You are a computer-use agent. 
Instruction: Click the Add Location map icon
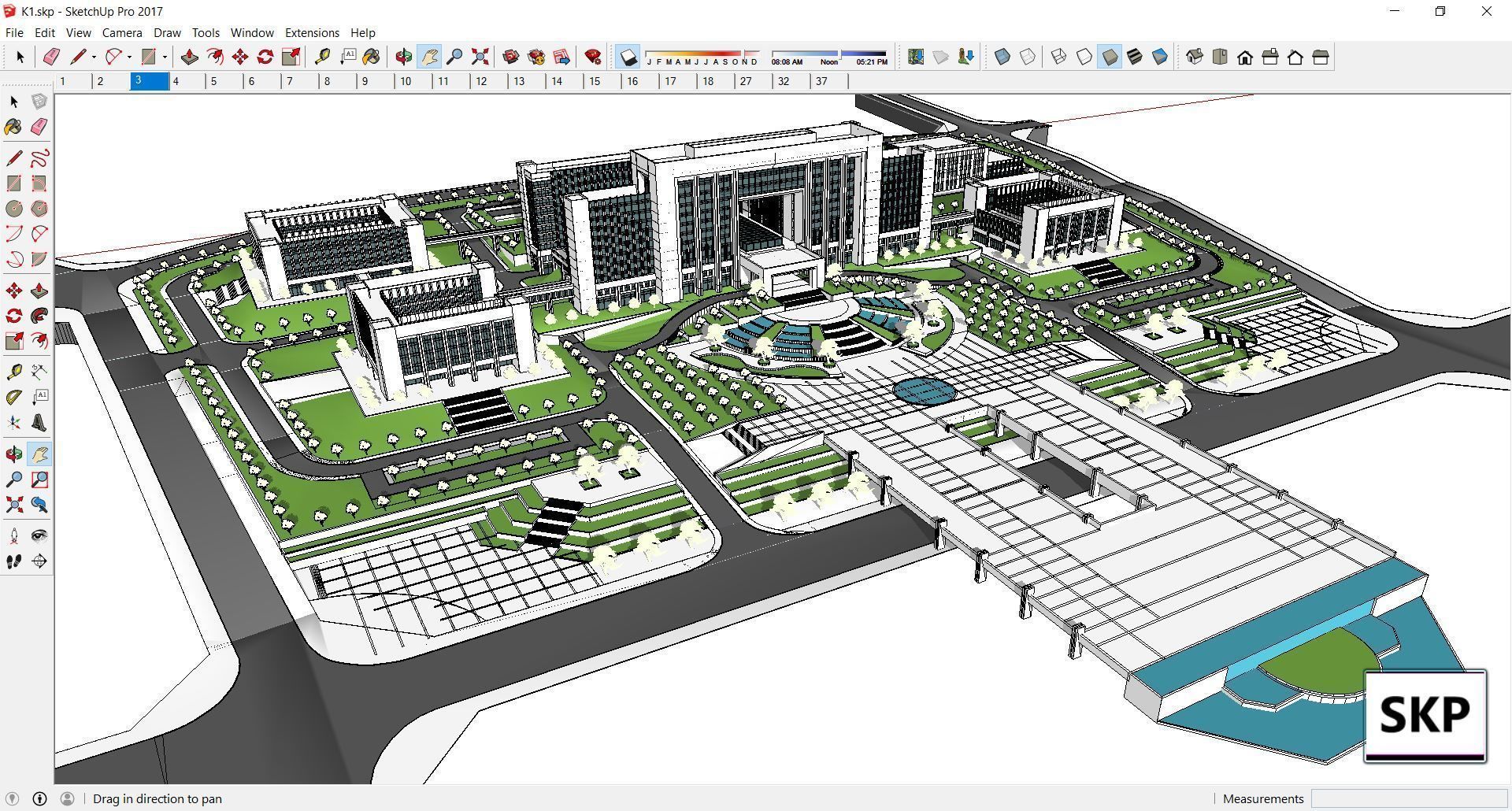[x=916, y=57]
